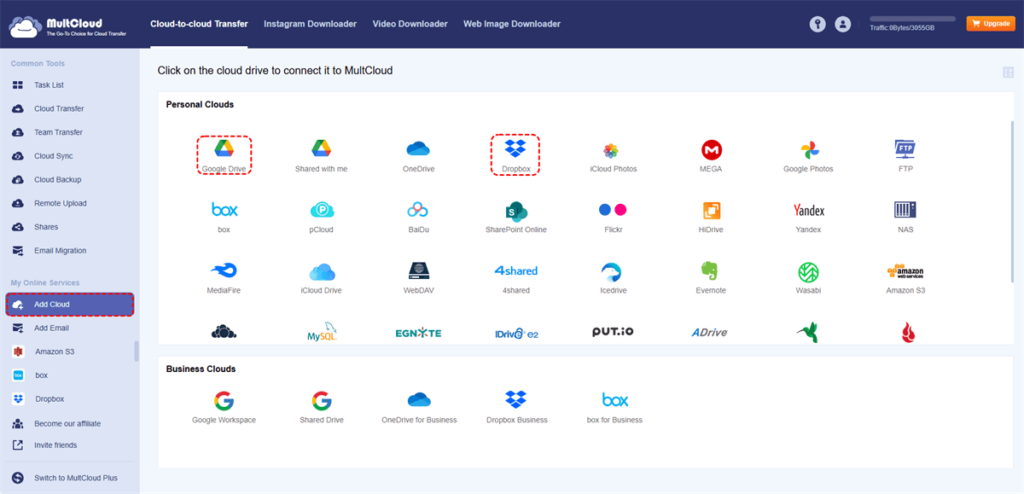This screenshot has height=494, width=1024.
Task: Select Add Cloud in sidebar
Action: pos(70,305)
